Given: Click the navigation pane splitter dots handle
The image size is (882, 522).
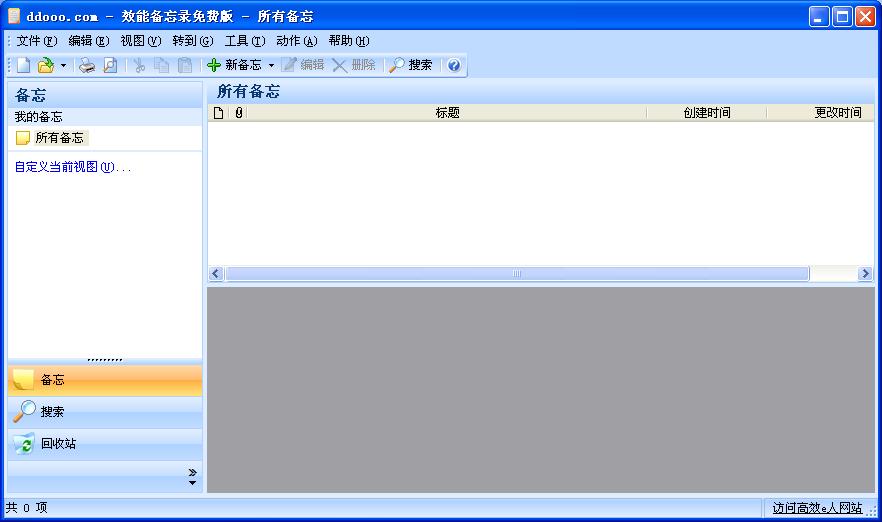Looking at the screenshot, I should [105, 360].
